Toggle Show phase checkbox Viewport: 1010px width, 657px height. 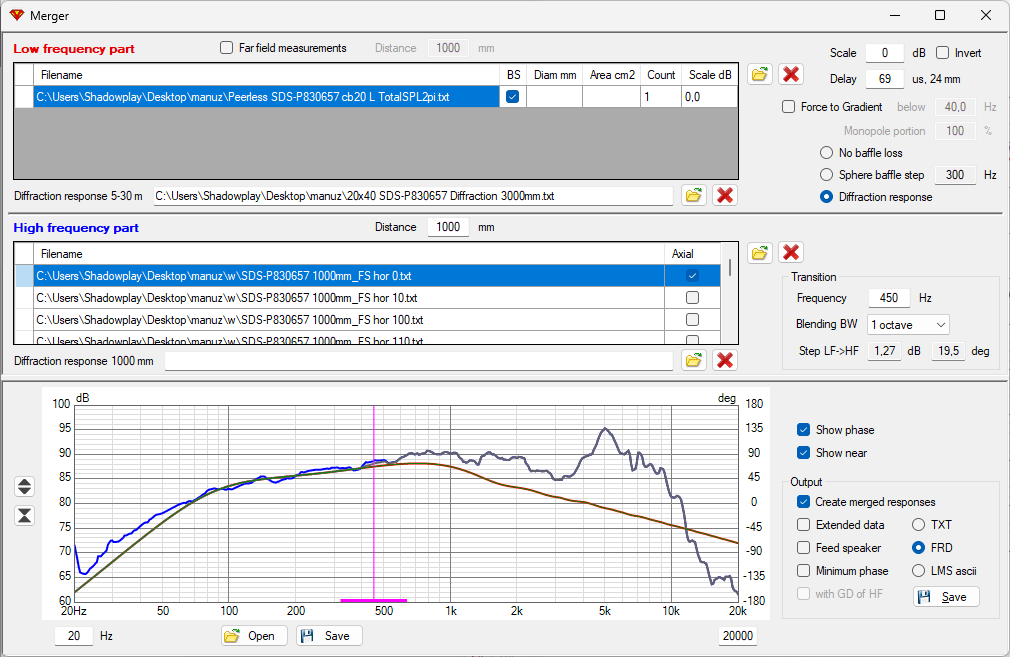tap(803, 430)
